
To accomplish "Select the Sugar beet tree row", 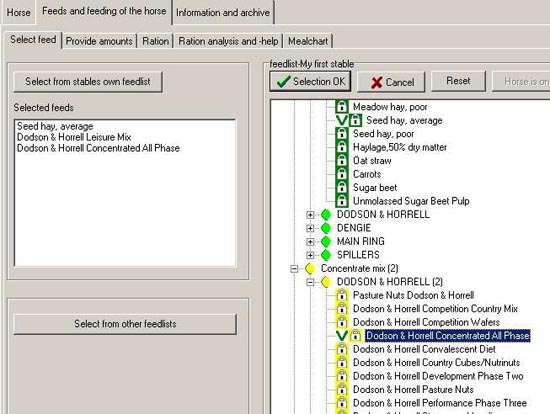I will tap(375, 188).
